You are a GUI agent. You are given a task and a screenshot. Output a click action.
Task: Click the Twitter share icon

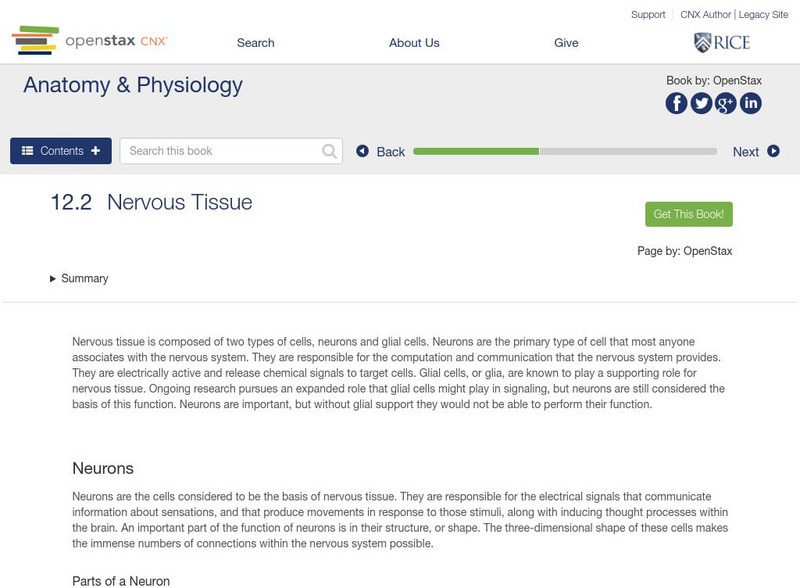click(702, 103)
